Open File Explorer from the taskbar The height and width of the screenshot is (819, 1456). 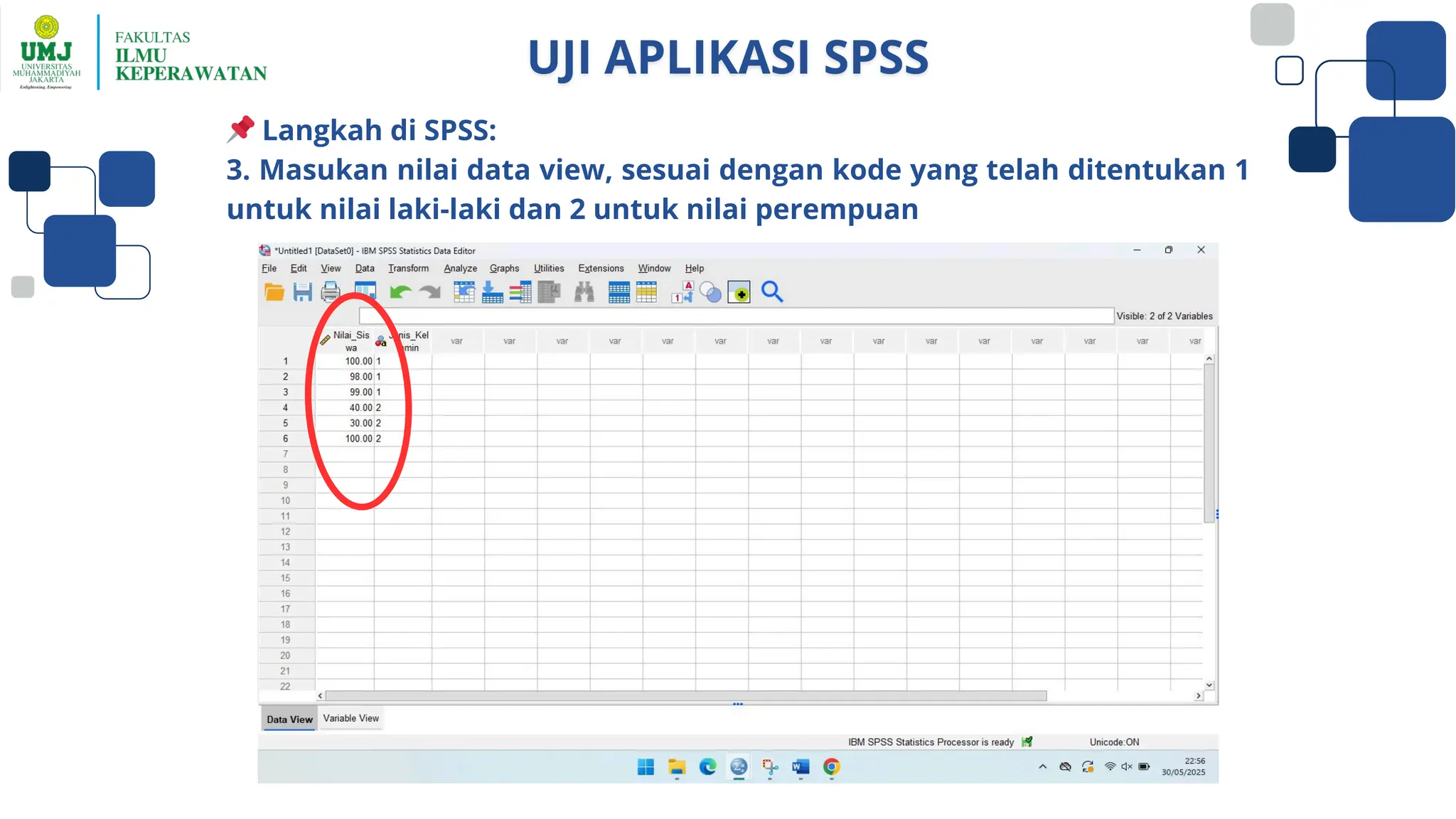pos(677,767)
